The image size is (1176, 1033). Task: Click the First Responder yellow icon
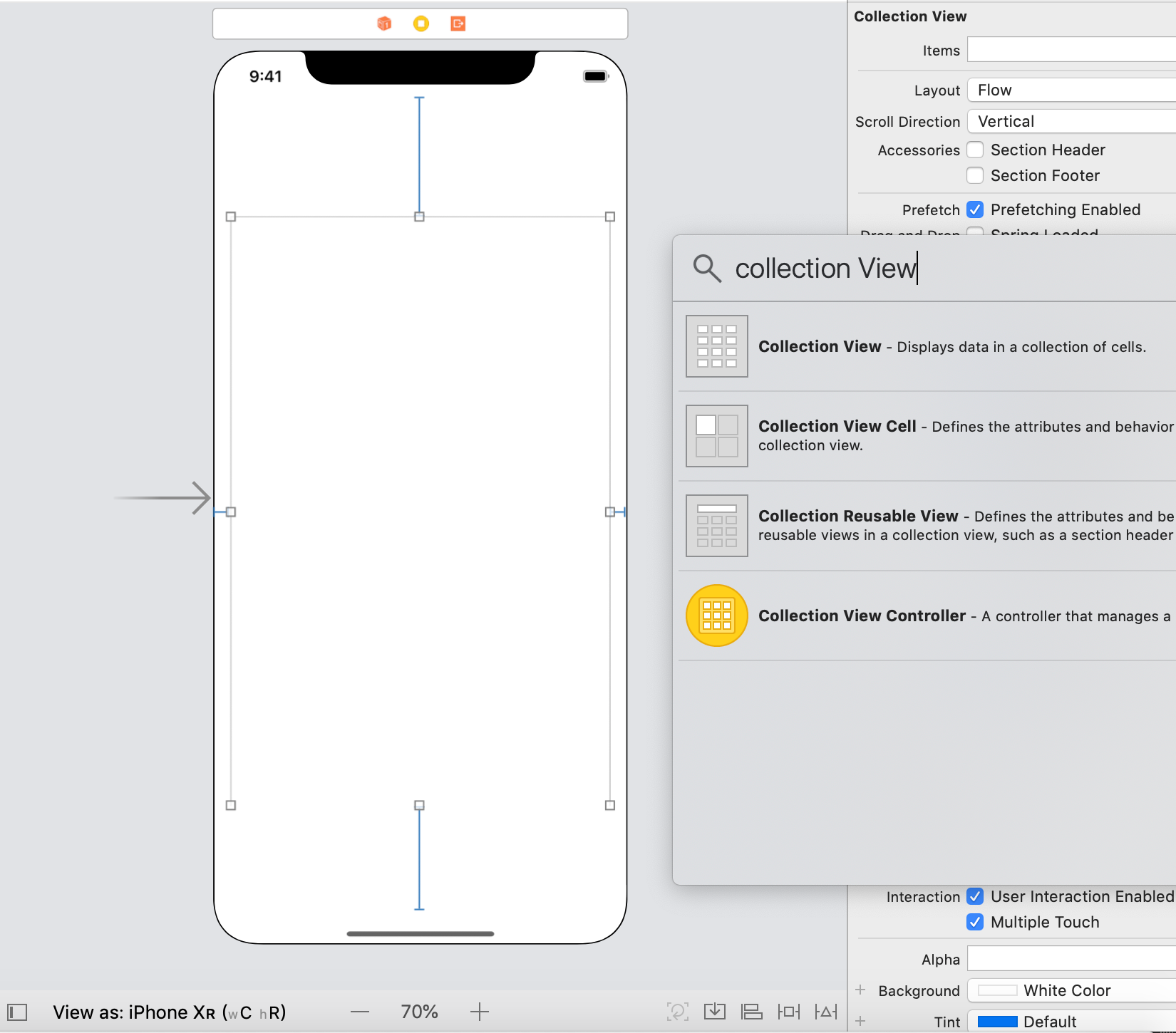[x=421, y=24]
